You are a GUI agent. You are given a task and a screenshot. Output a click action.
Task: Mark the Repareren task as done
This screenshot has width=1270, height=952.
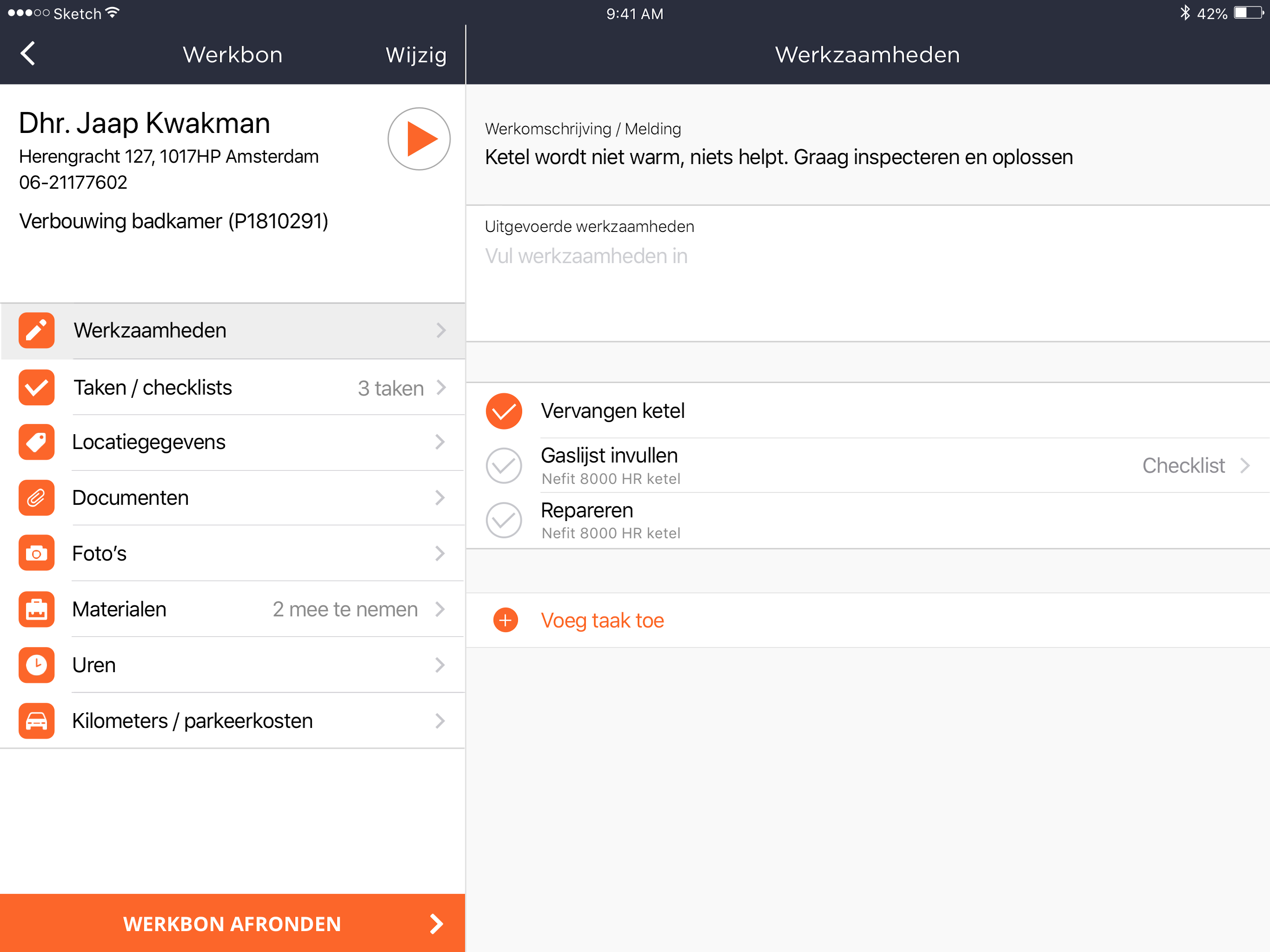tap(503, 520)
